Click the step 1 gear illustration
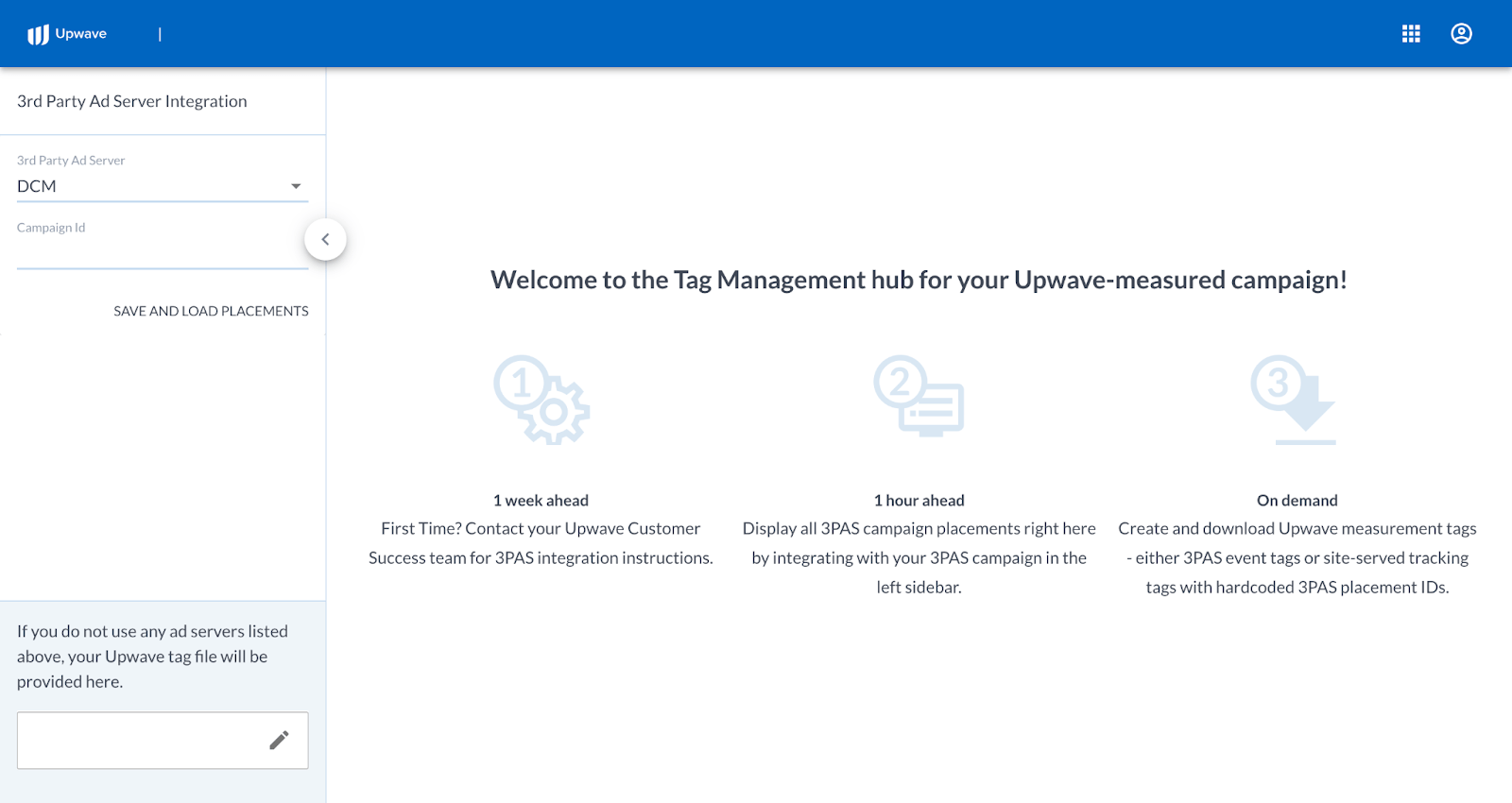1512x803 pixels. (541, 400)
